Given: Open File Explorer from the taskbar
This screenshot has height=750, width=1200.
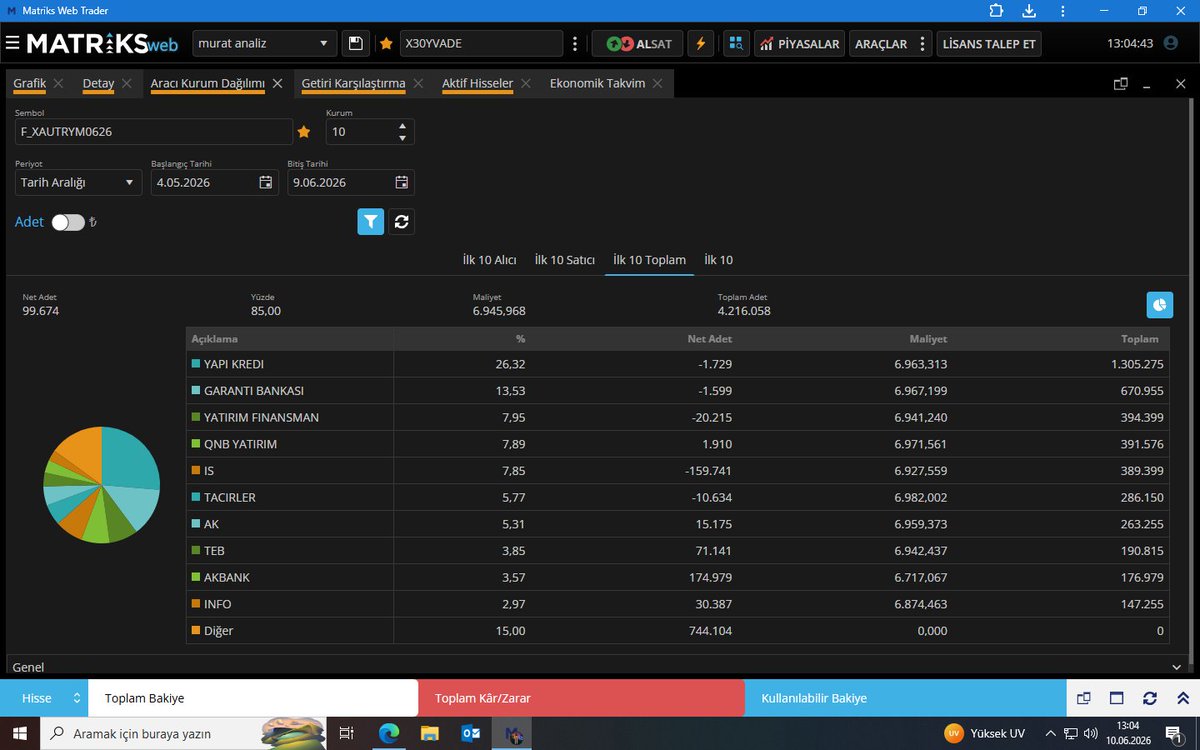Looking at the screenshot, I should pos(430,733).
